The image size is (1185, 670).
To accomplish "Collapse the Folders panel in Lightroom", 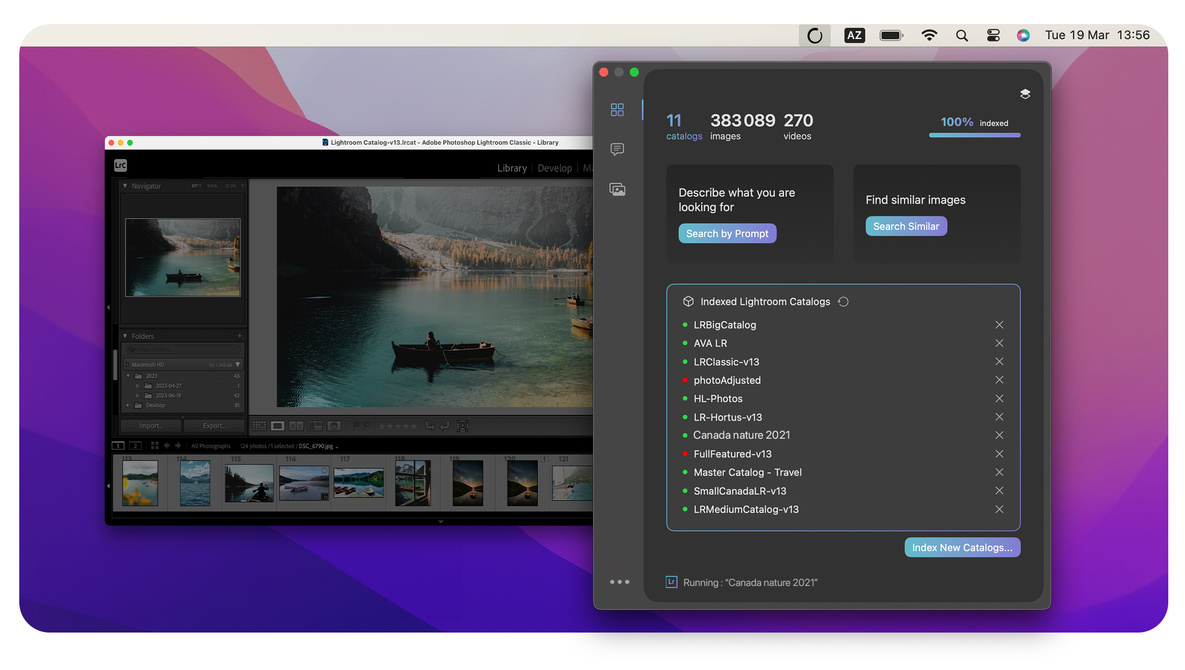I will [125, 336].
